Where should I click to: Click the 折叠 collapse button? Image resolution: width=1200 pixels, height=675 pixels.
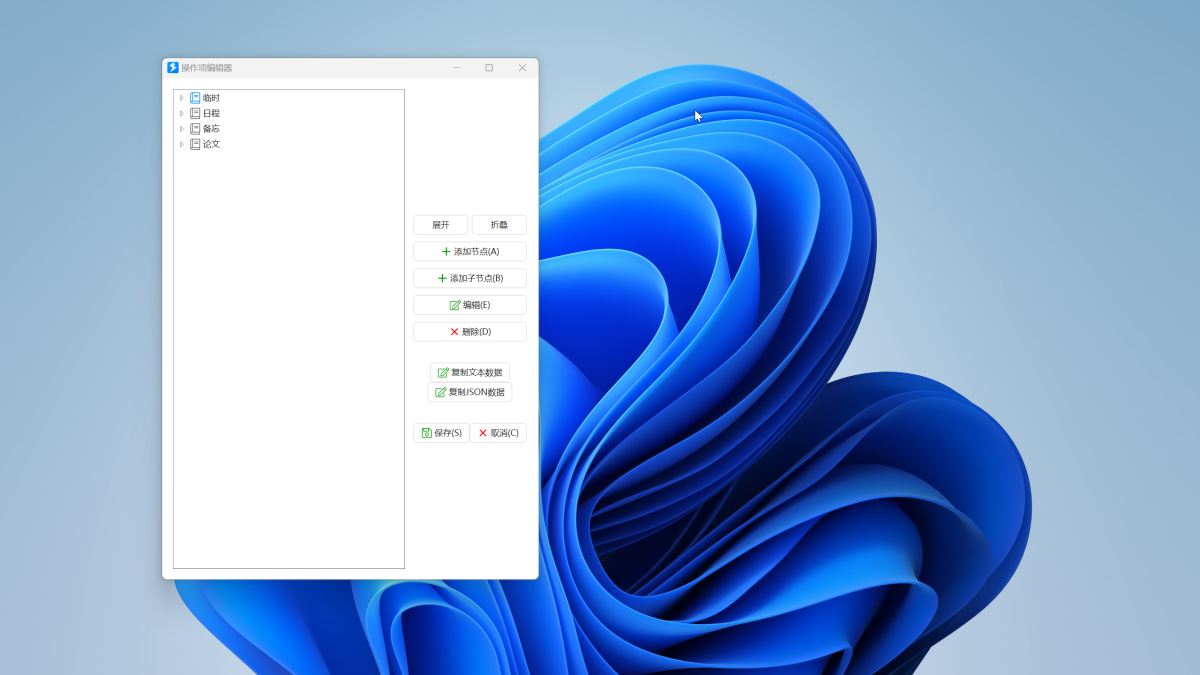[x=499, y=225]
